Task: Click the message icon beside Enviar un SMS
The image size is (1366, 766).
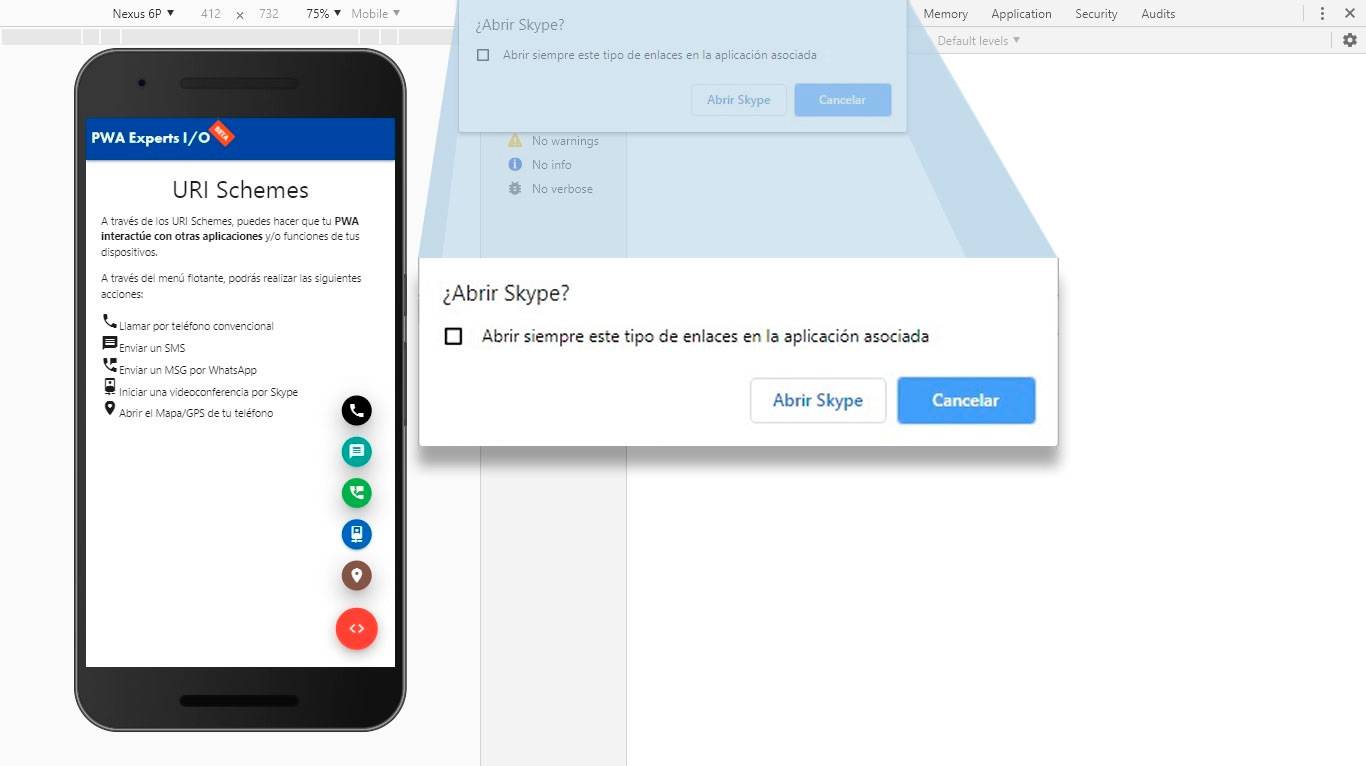Action: [x=109, y=343]
